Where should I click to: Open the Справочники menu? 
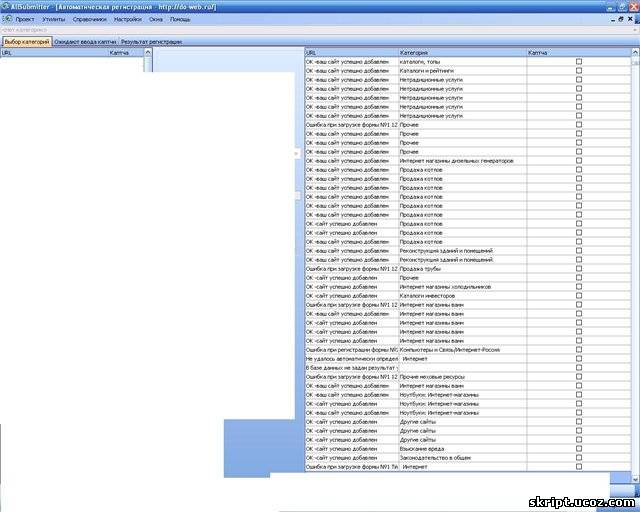pos(91,19)
